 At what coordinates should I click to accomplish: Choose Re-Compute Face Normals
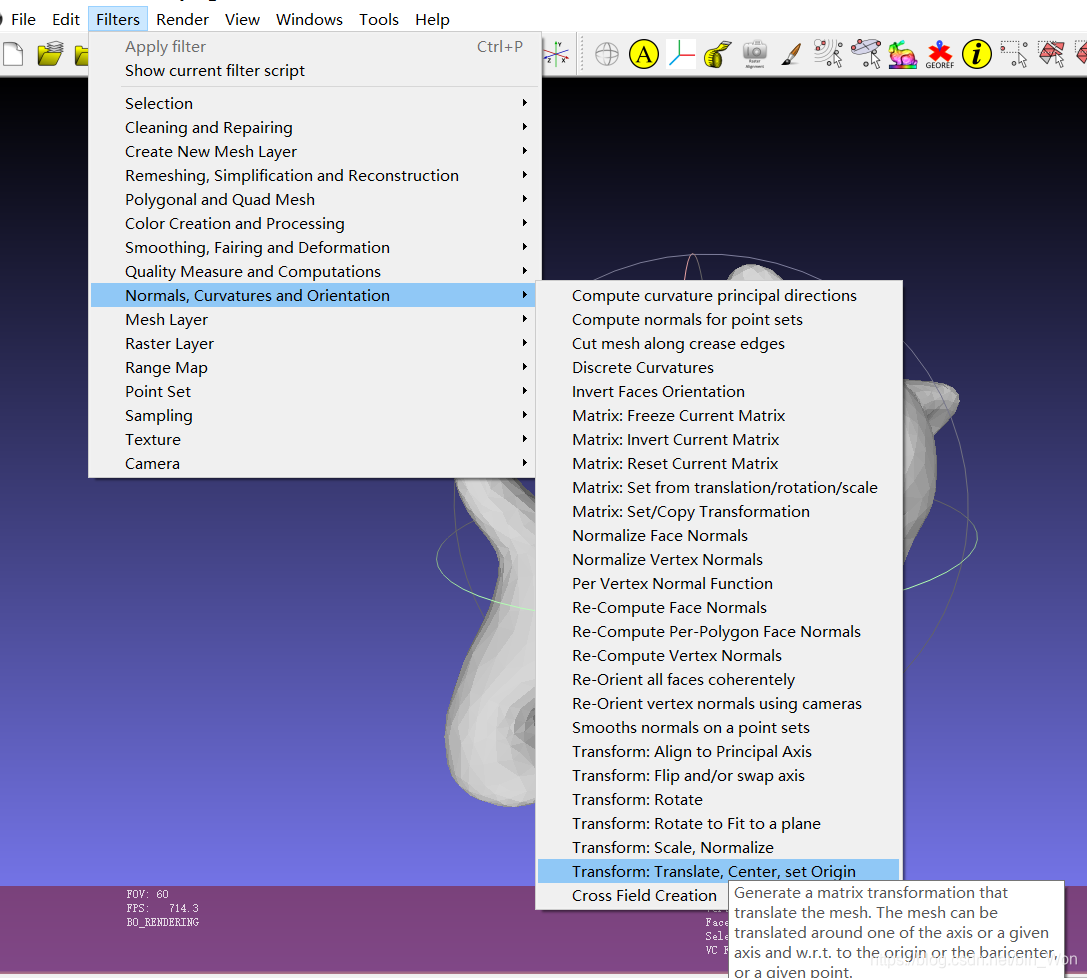(x=718, y=608)
